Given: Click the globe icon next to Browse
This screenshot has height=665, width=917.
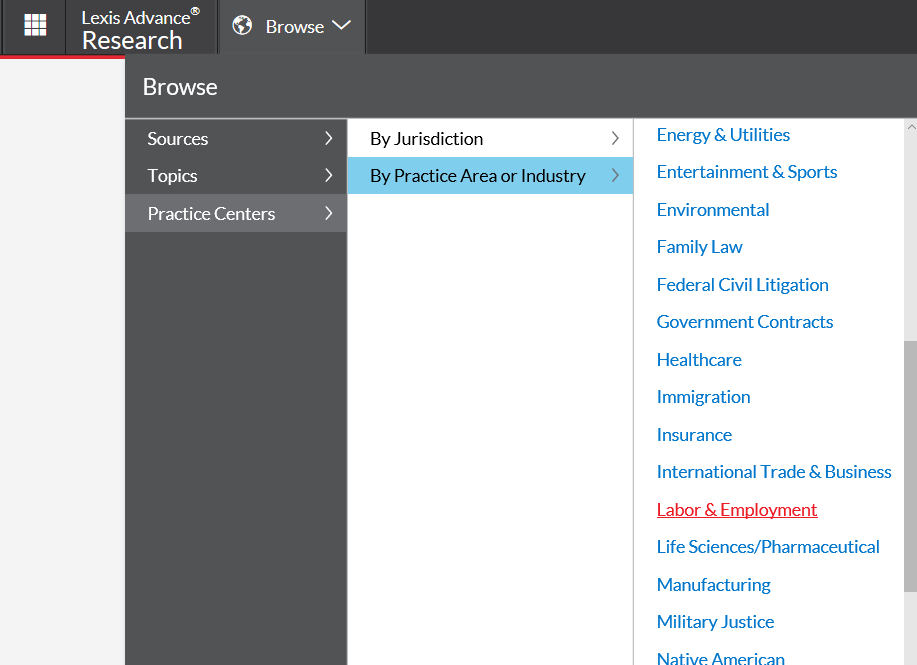Looking at the screenshot, I should (x=242, y=26).
